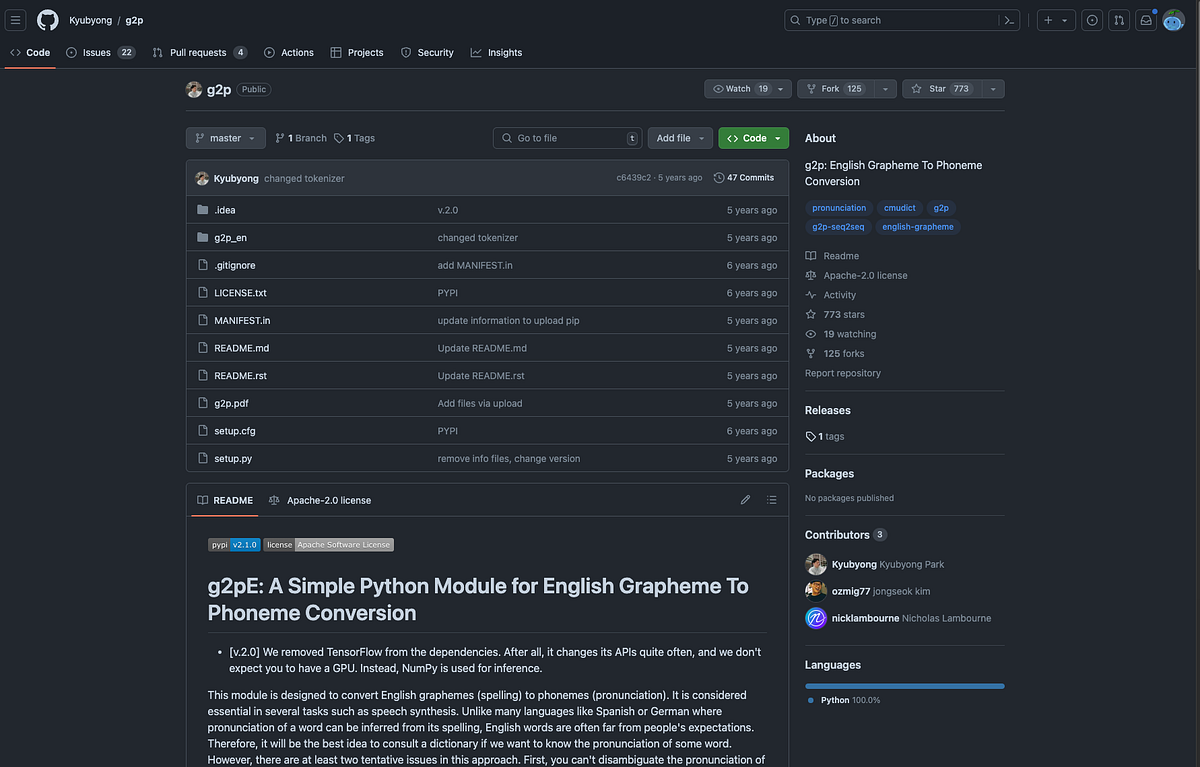Viewport: 1200px width, 767px height.
Task: Click the Python languages bar
Action: (x=904, y=686)
